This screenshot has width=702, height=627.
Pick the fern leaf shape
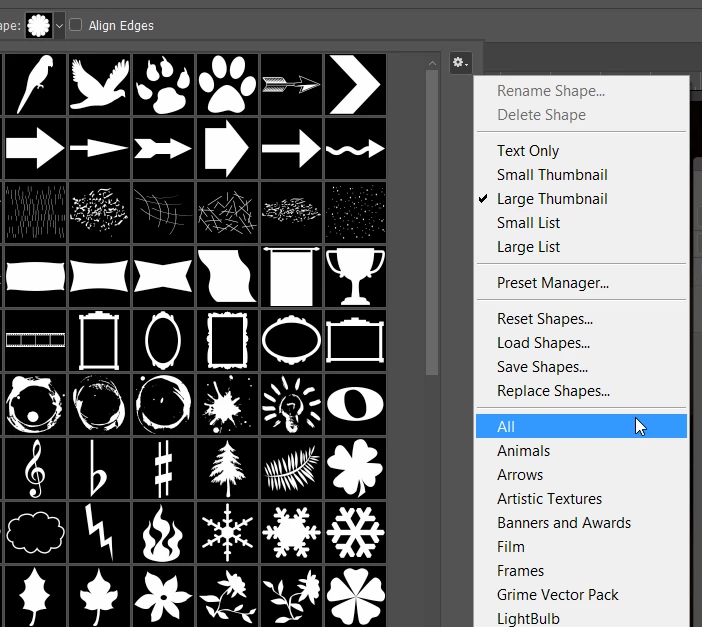coord(291,468)
